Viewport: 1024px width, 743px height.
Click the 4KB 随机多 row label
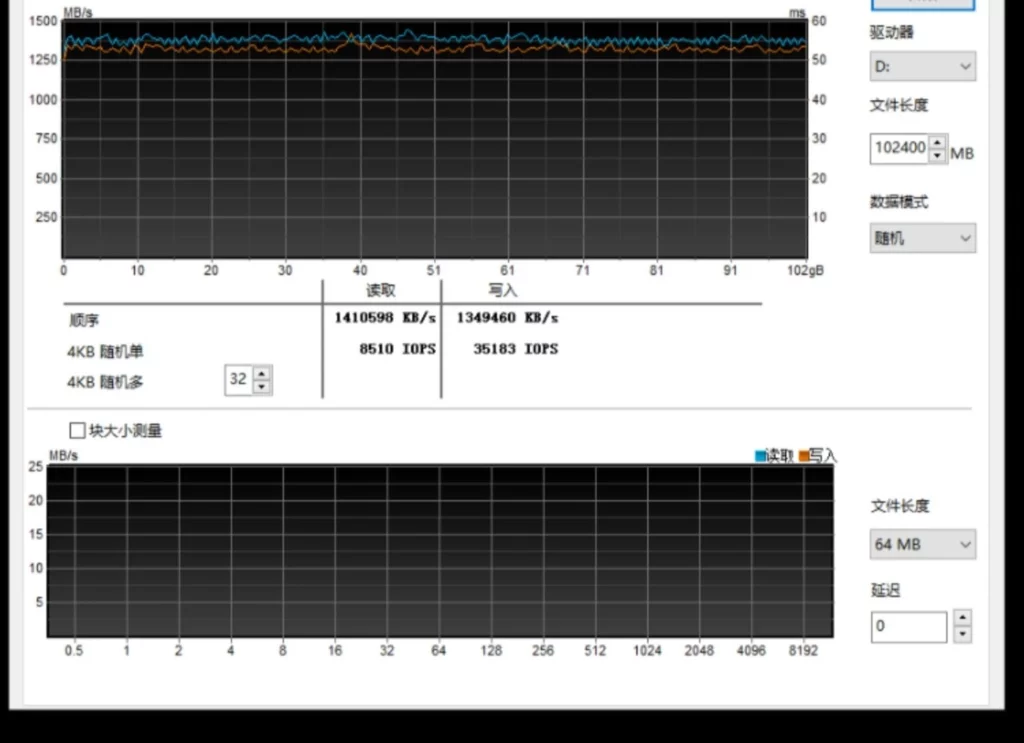104,382
